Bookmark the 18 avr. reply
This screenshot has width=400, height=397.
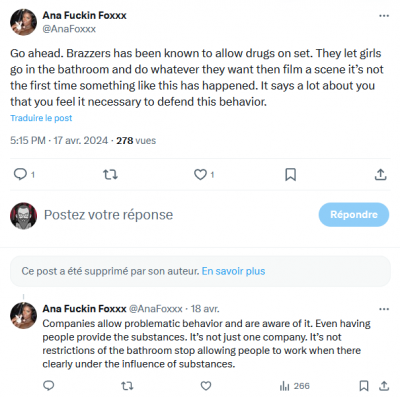click(x=364, y=386)
